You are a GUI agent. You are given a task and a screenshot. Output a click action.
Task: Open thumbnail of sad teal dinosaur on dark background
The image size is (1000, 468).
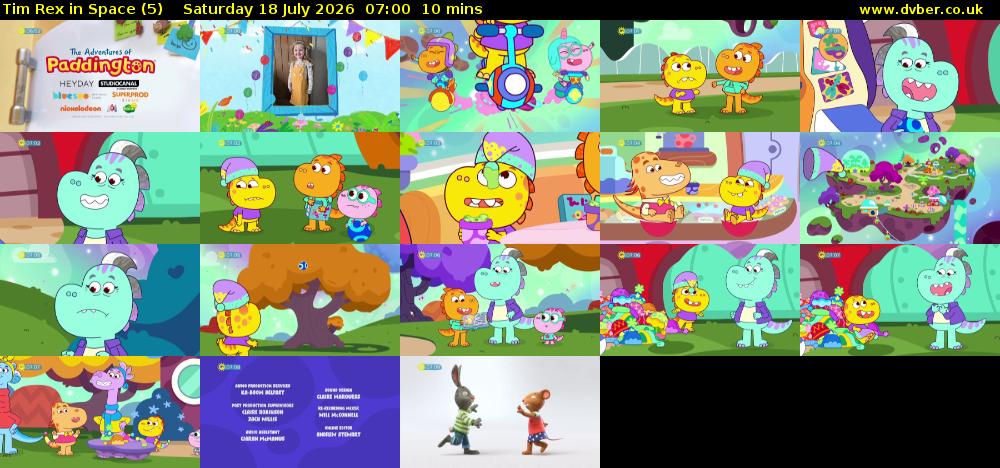click(99, 300)
